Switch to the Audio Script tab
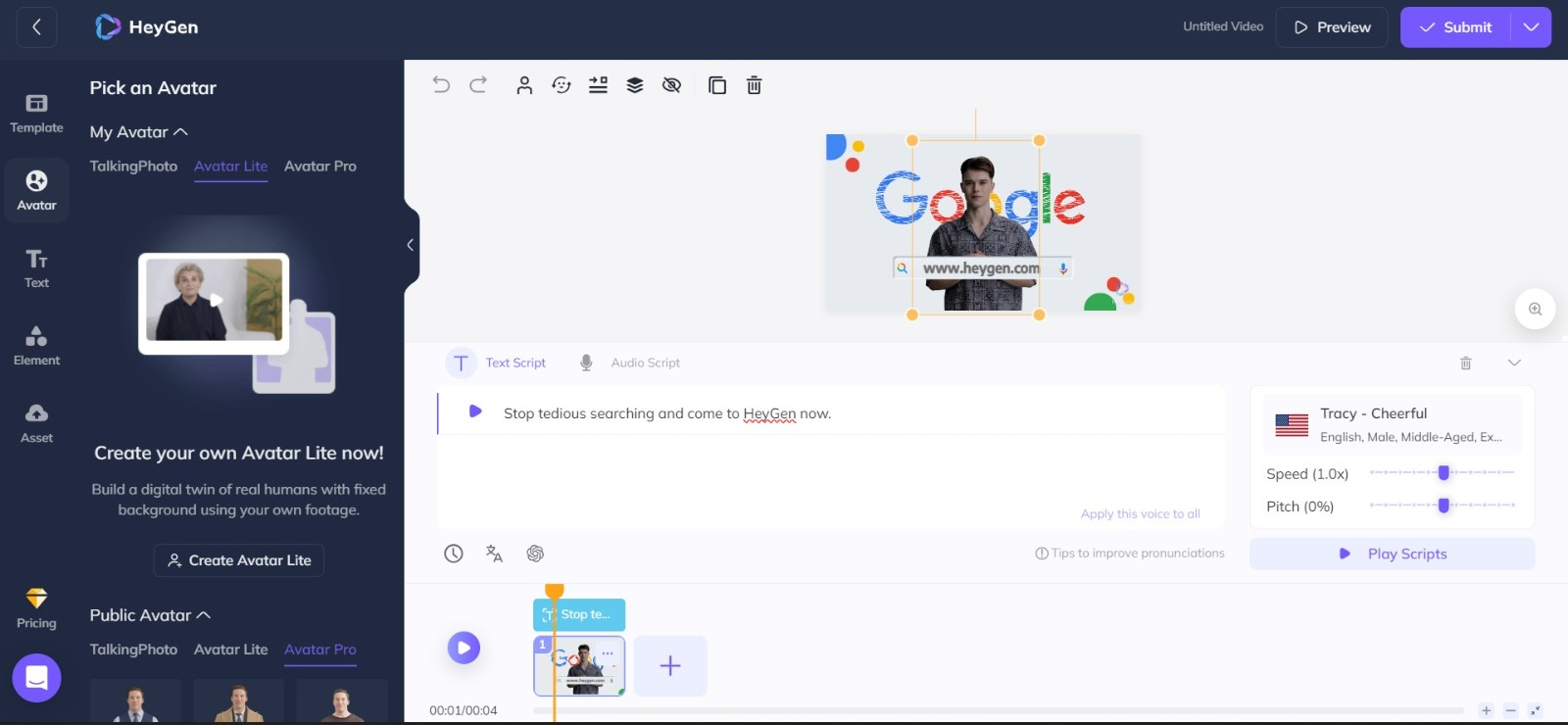1568x725 pixels. coord(630,362)
